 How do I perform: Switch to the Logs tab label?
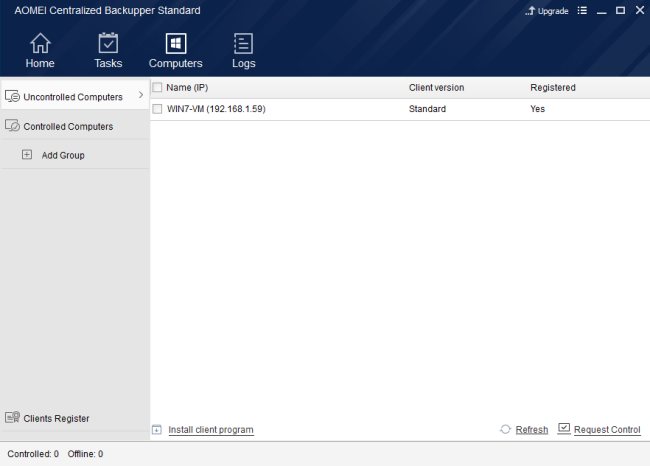(244, 63)
